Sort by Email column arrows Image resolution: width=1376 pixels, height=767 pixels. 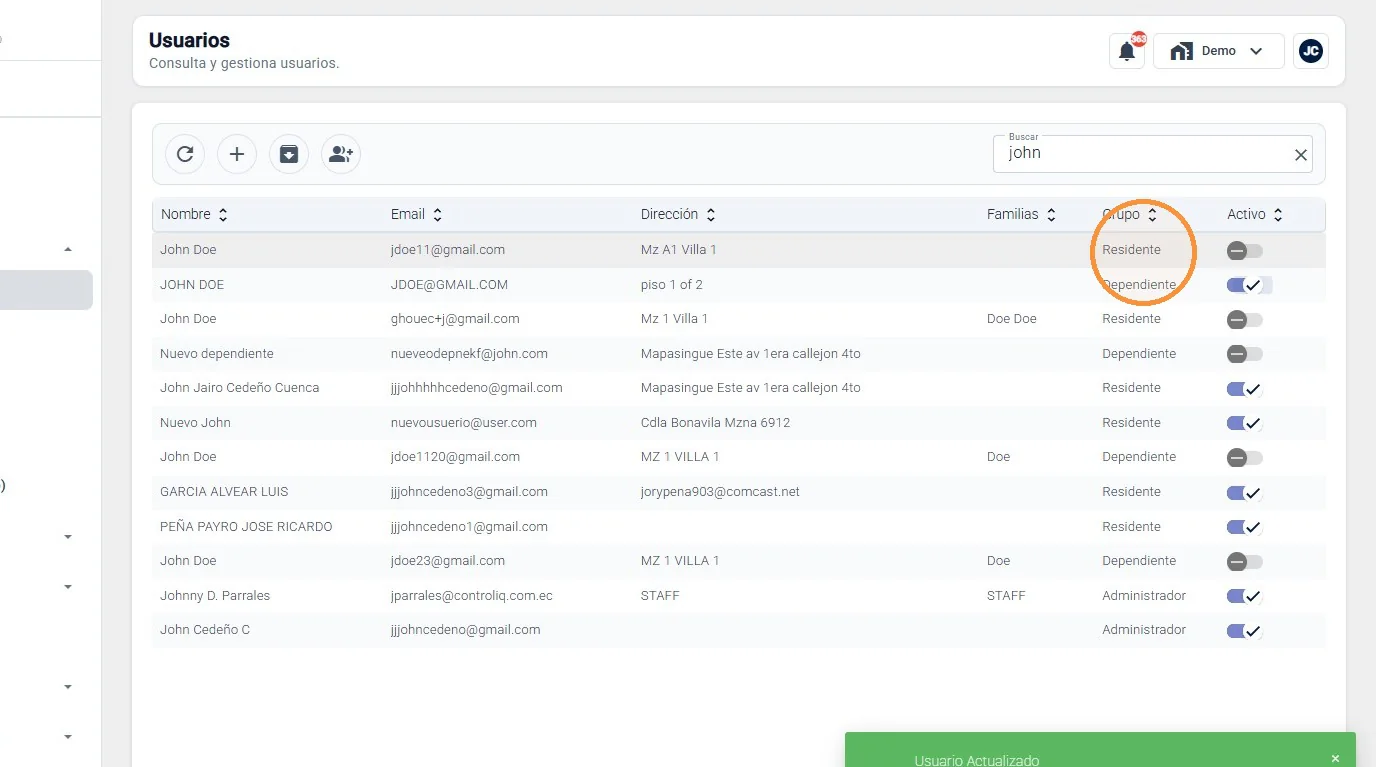(437, 215)
